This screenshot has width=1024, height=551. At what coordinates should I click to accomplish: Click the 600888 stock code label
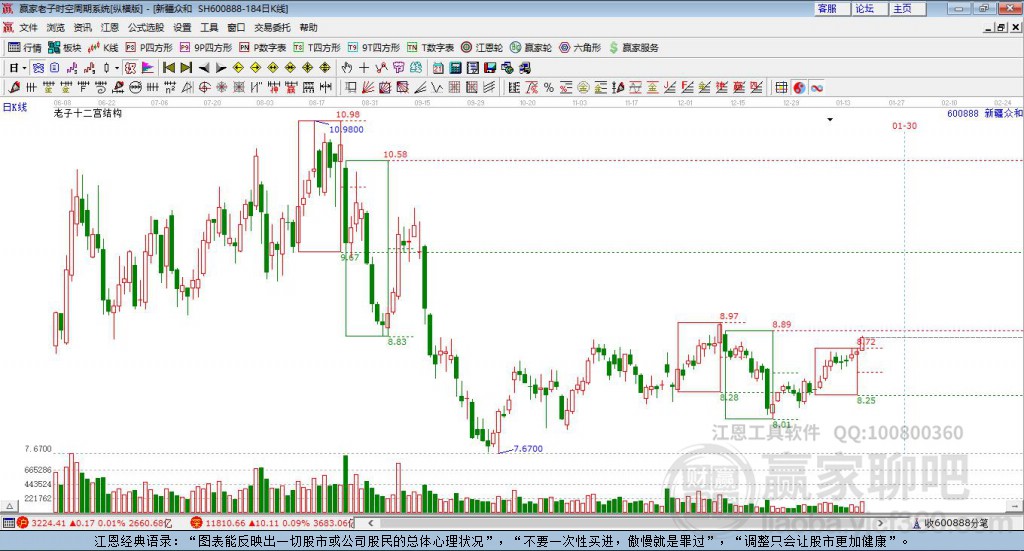963,113
